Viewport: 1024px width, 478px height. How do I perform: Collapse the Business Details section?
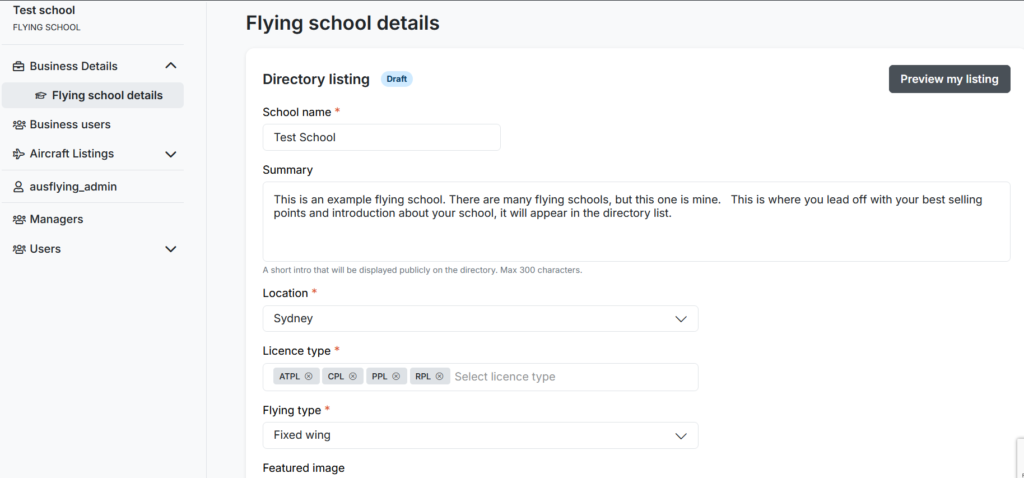(170, 66)
